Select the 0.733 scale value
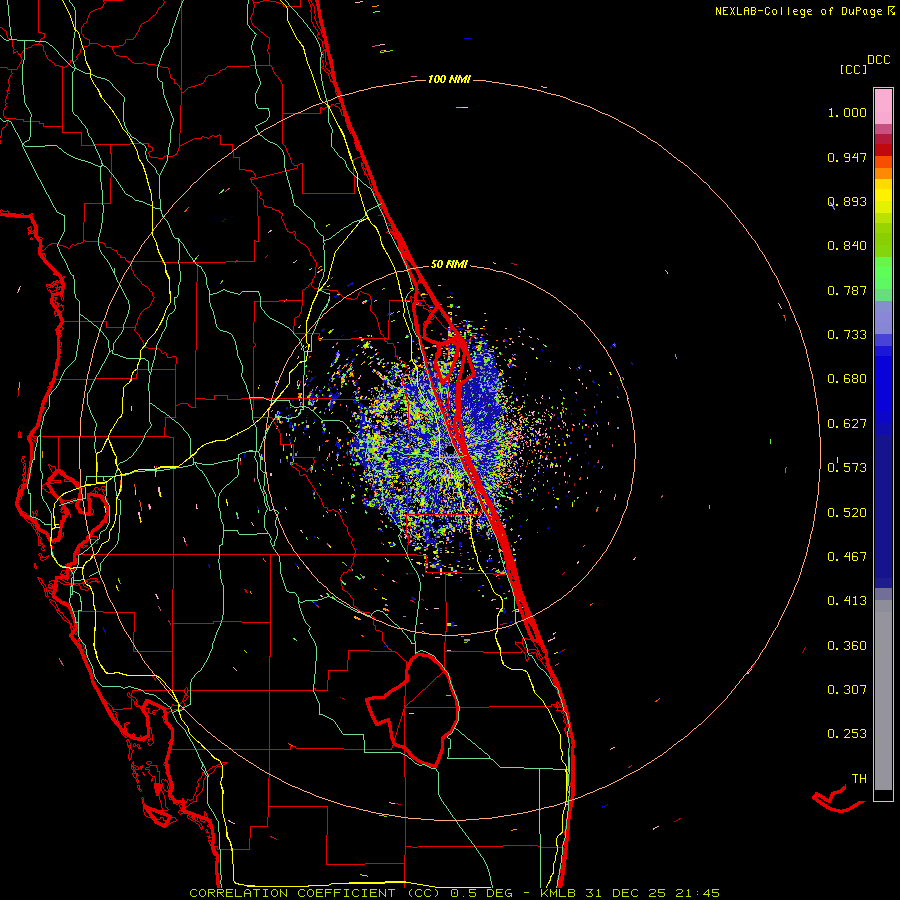This screenshot has height=900, width=900. tap(847, 335)
